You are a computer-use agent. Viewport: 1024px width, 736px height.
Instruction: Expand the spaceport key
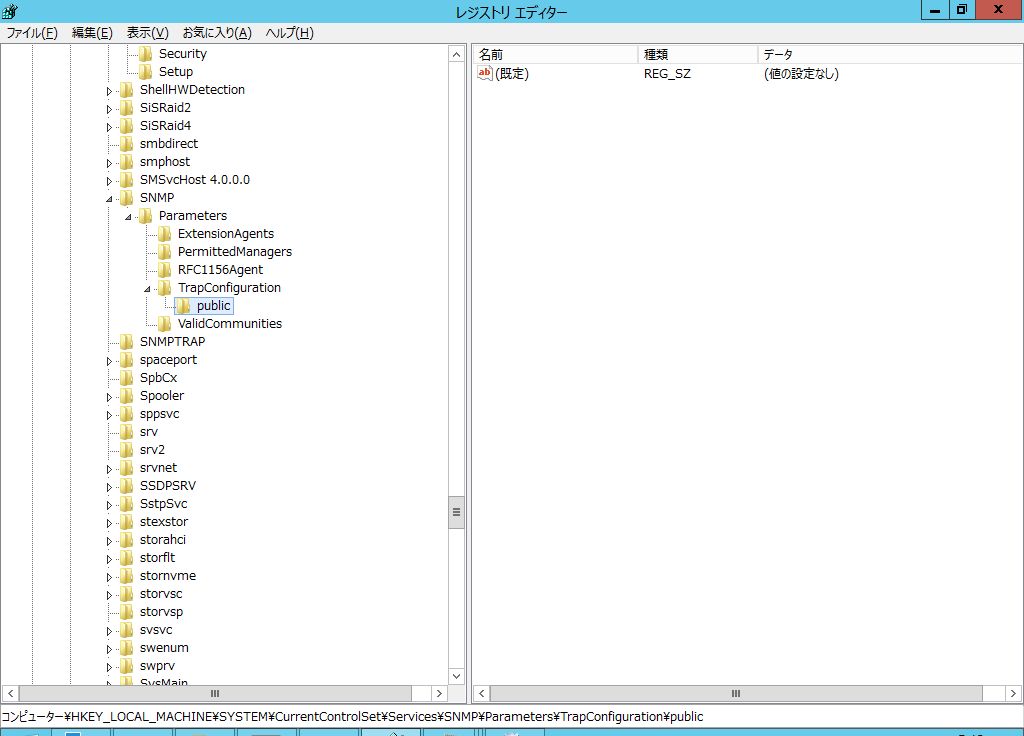click(109, 361)
